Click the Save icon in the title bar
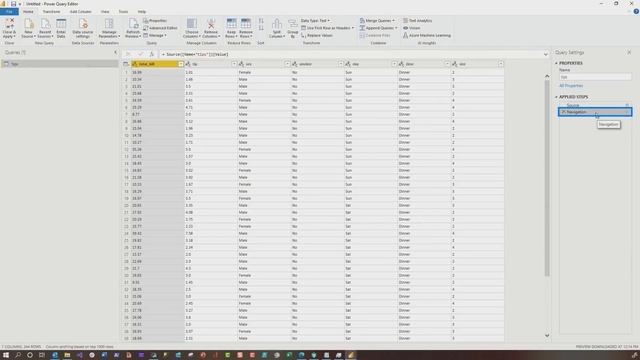This screenshot has width=640, height=360. pyautogui.click(x=13, y=4)
